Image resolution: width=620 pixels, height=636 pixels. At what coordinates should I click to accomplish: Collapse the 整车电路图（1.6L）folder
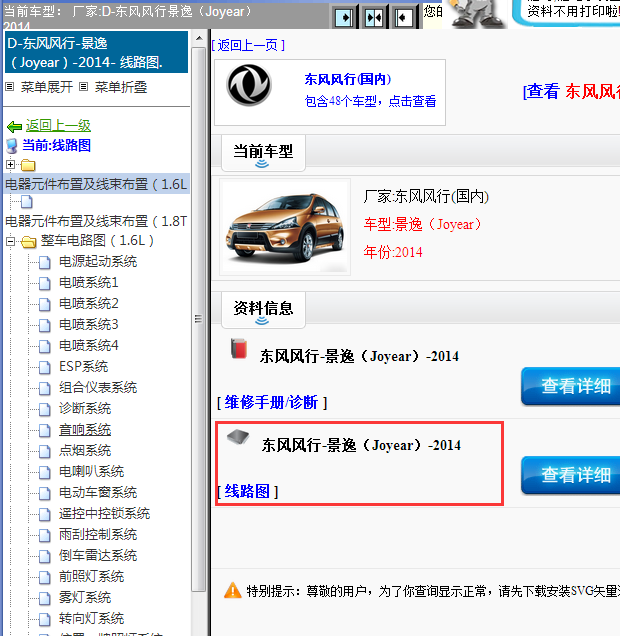click(11, 242)
